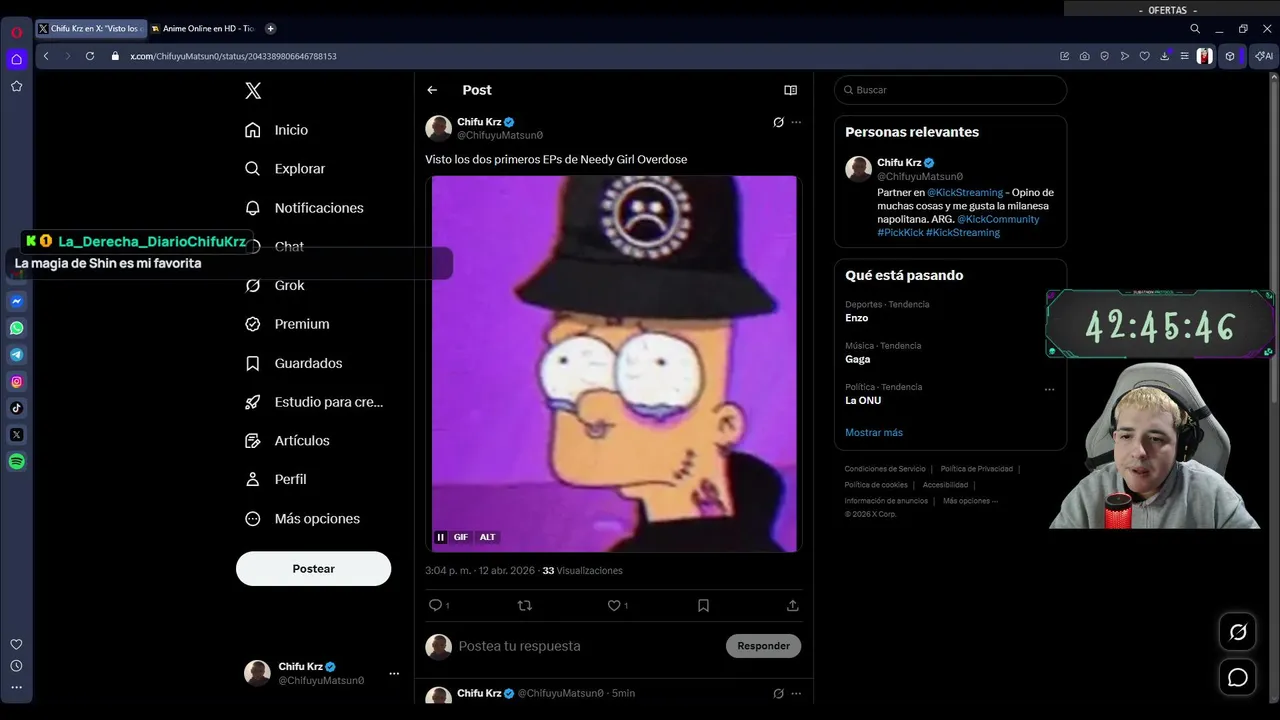
Task: Click the Postear button
Action: [313, 568]
